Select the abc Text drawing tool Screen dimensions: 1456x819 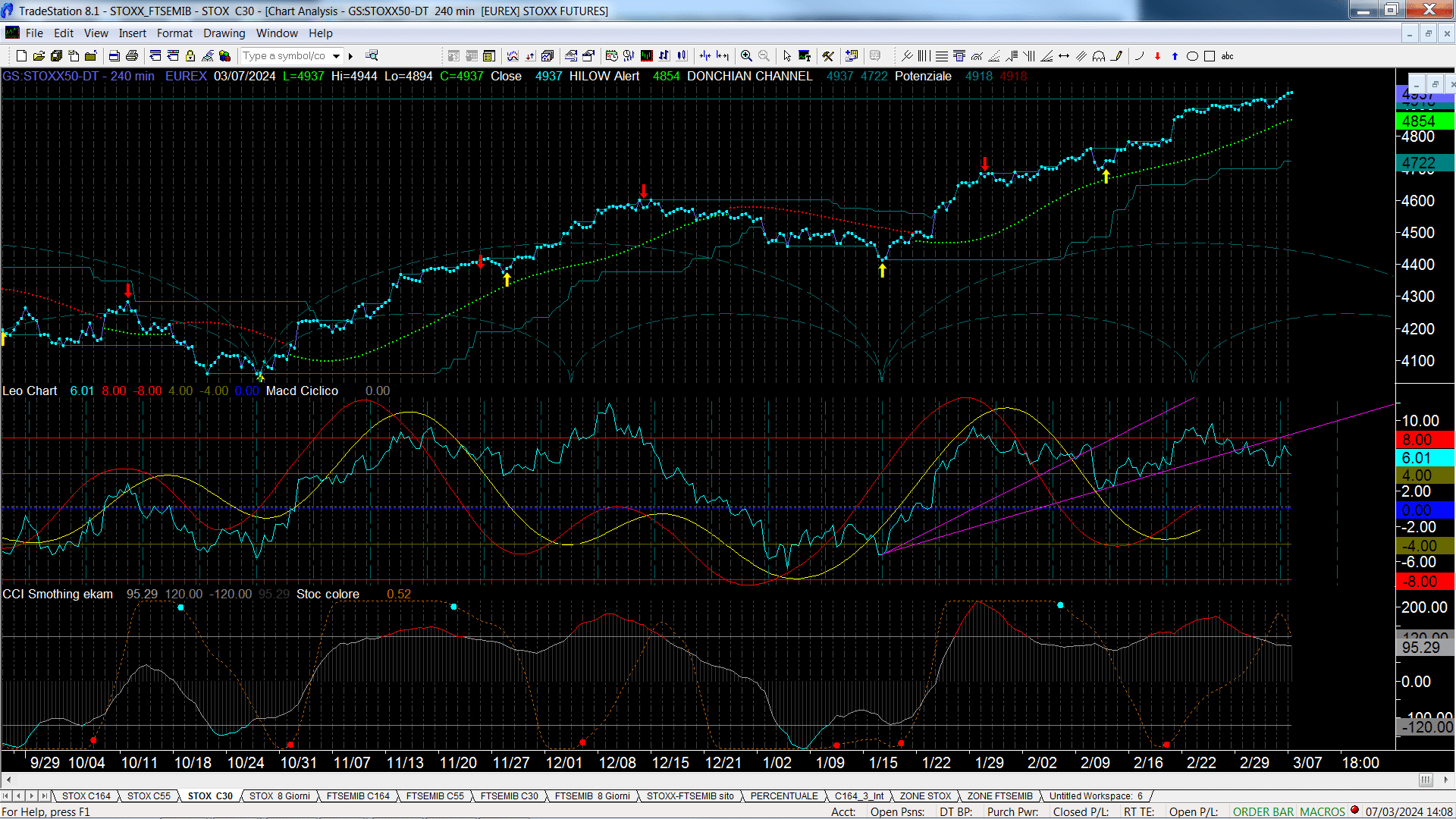pyautogui.click(x=1227, y=56)
